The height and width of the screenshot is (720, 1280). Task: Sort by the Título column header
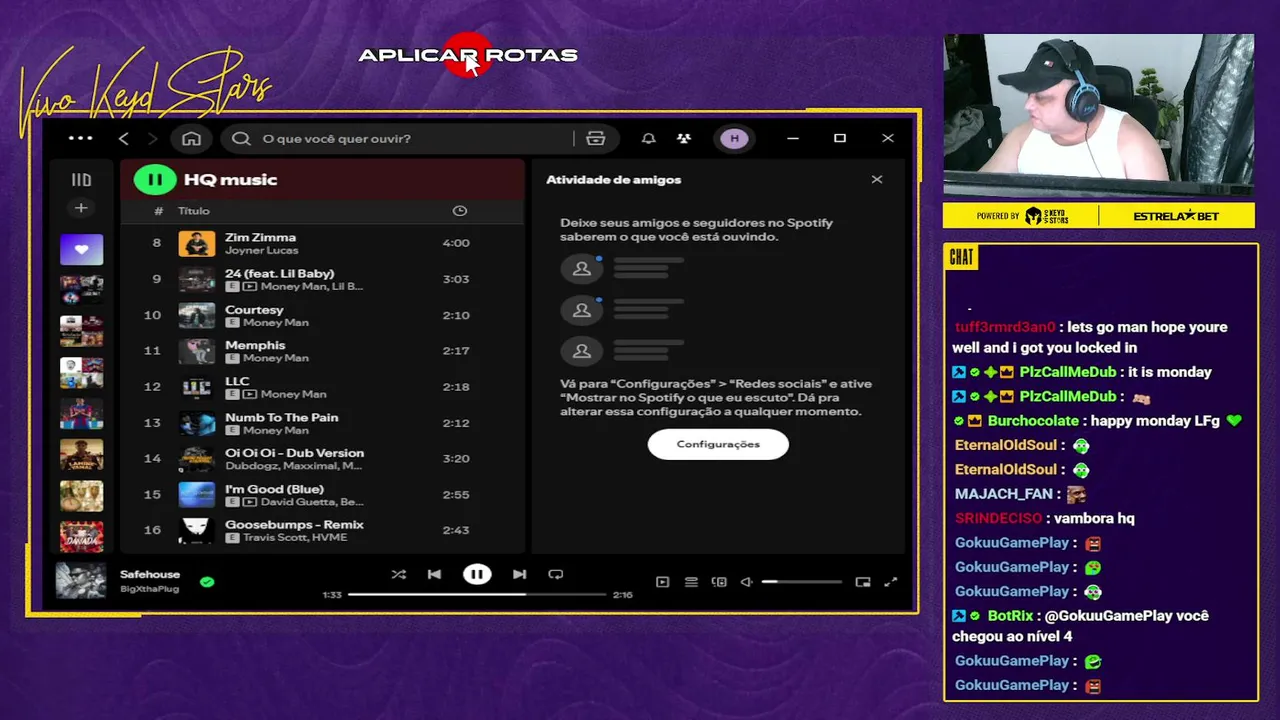pyautogui.click(x=194, y=211)
